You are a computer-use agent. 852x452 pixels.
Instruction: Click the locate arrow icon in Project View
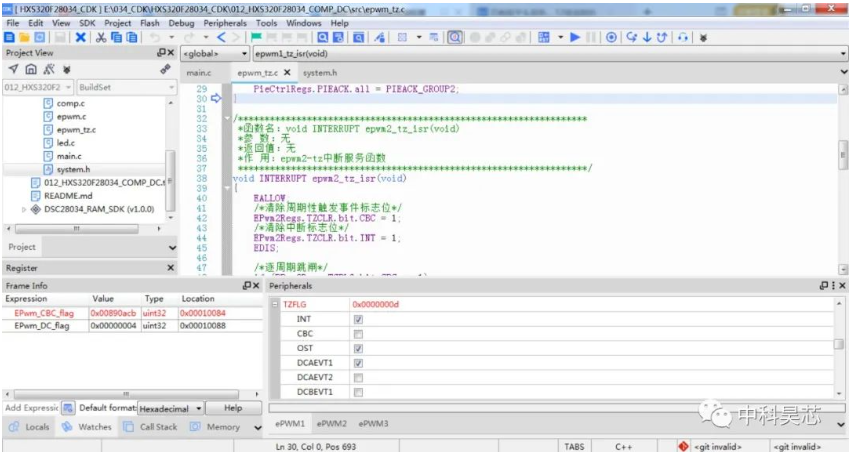coord(13,69)
